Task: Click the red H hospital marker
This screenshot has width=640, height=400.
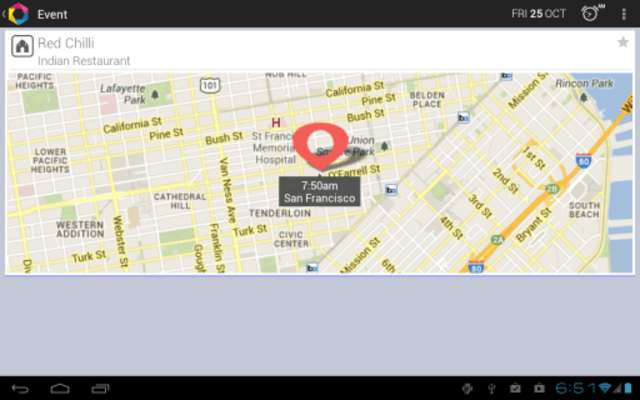Action: click(276, 122)
